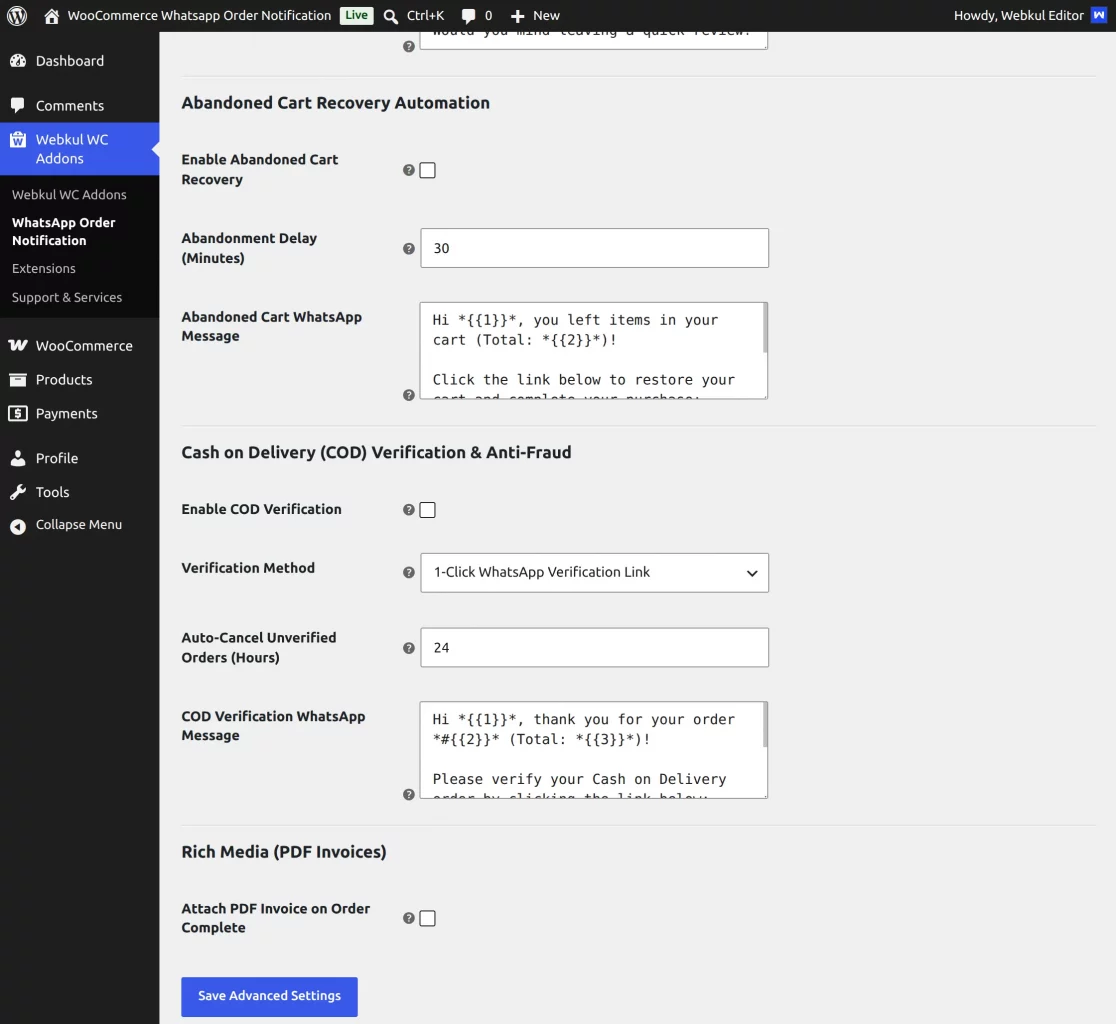
Task: Click help icon for Verification Method
Action: (x=409, y=572)
